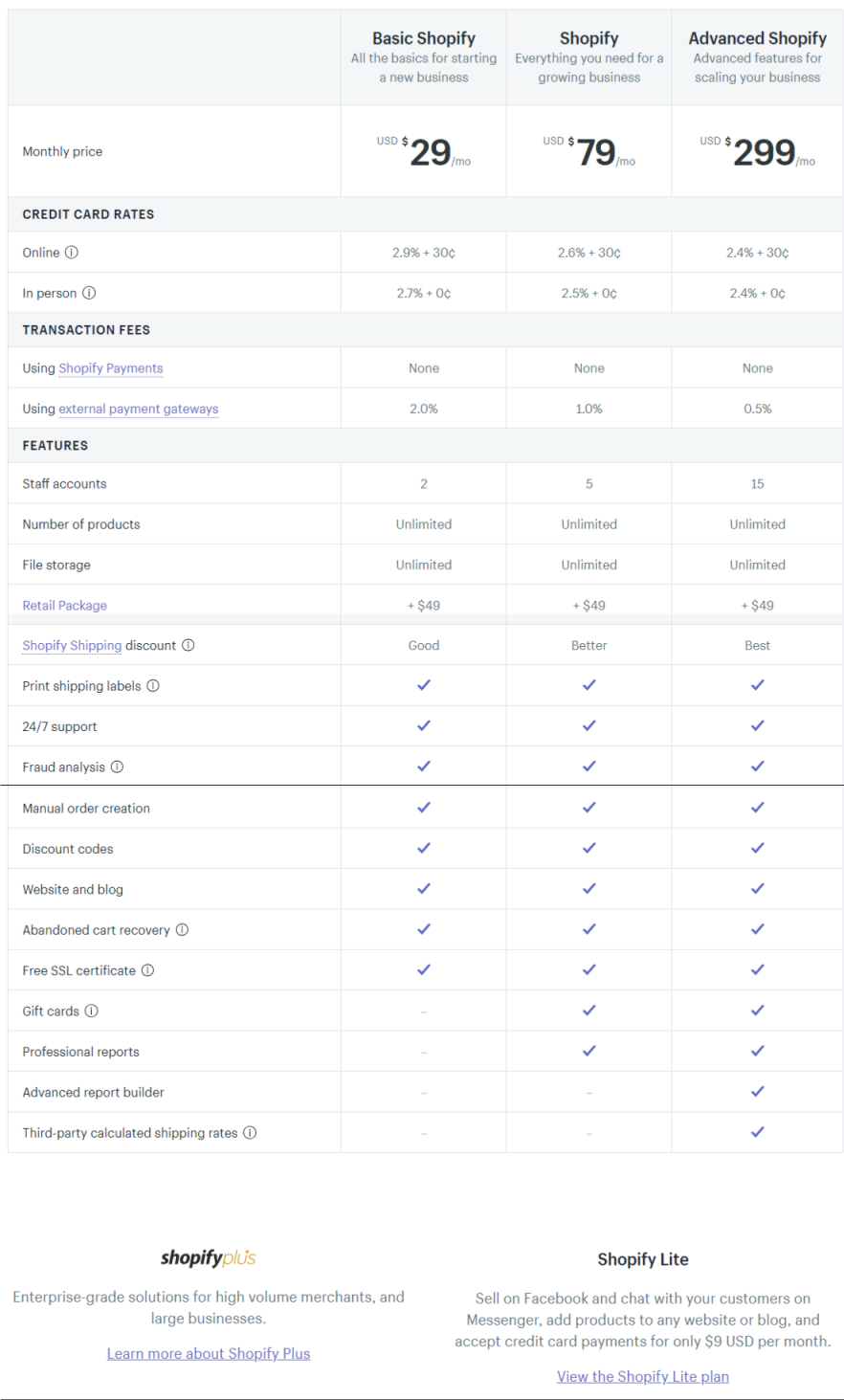Open the Shopify Shipping discount info tooltip

point(189,645)
